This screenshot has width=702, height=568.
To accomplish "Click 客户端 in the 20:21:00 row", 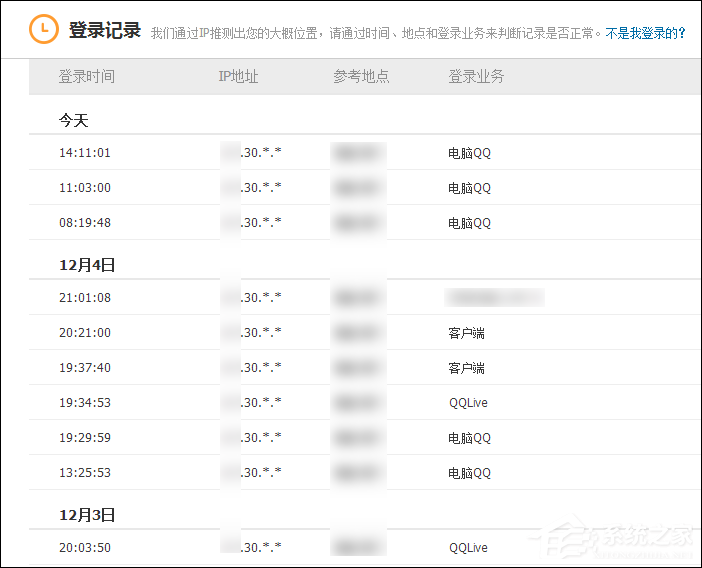I will [x=466, y=333].
